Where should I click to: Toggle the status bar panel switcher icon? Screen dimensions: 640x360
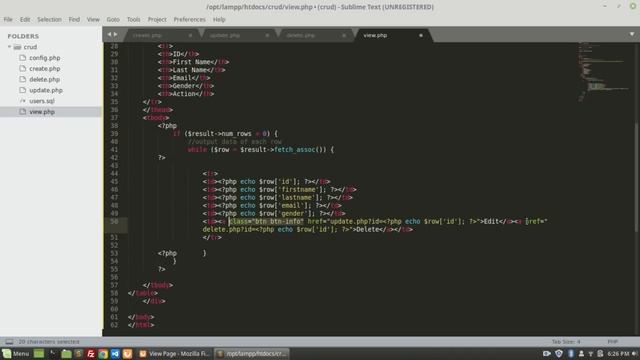click(9, 342)
